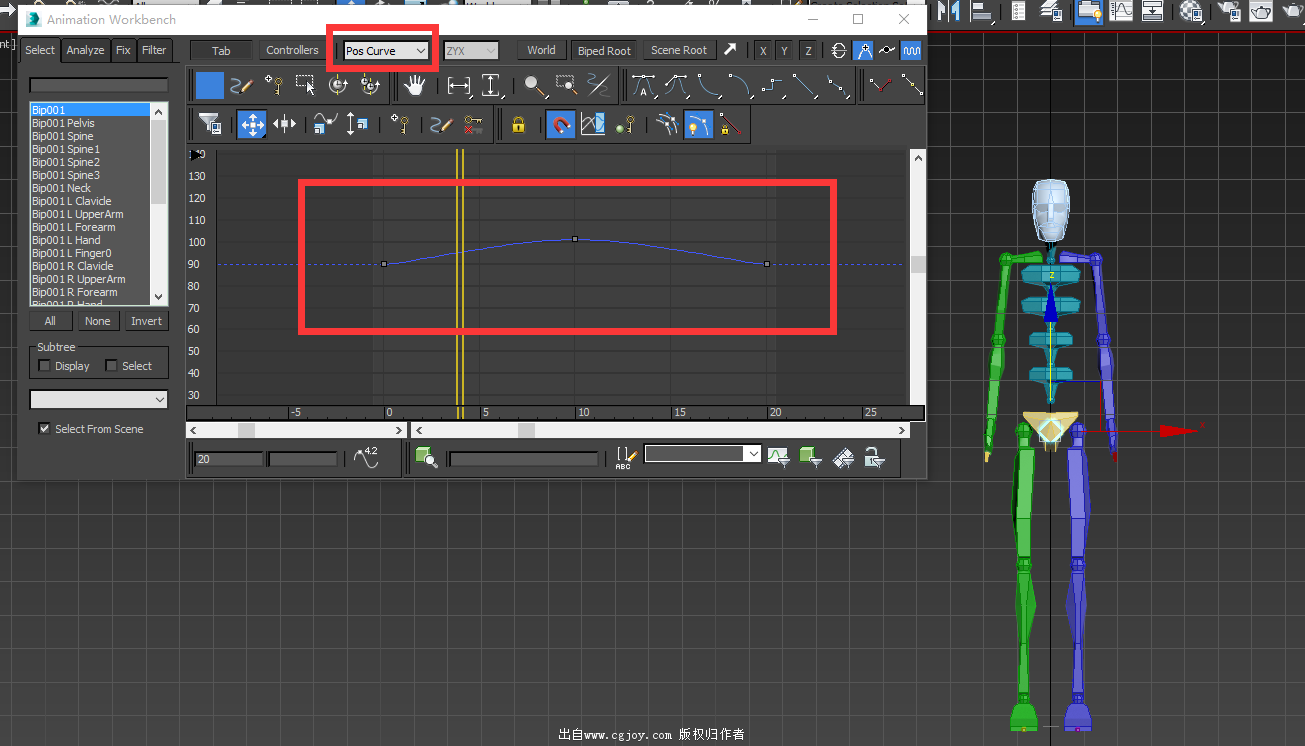
Task: Select Bip001 Pelvis in bone list
Action: tap(90, 123)
